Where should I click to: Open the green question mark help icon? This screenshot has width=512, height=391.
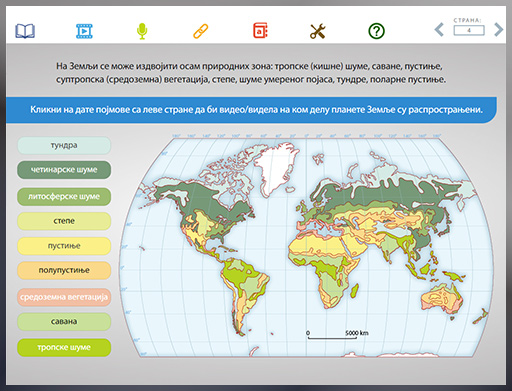click(376, 31)
